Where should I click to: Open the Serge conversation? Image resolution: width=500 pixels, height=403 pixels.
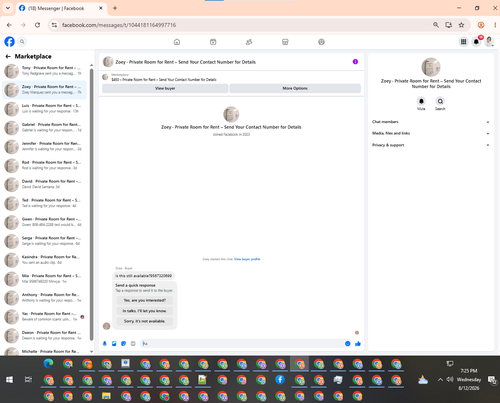[45, 241]
